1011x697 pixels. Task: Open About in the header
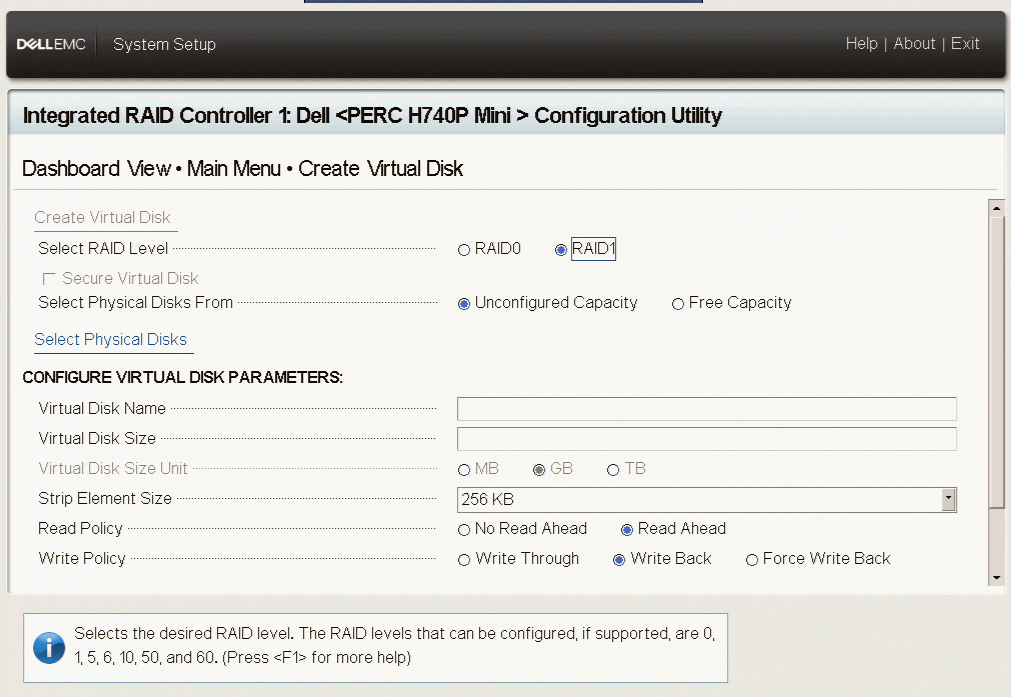[x=914, y=44]
